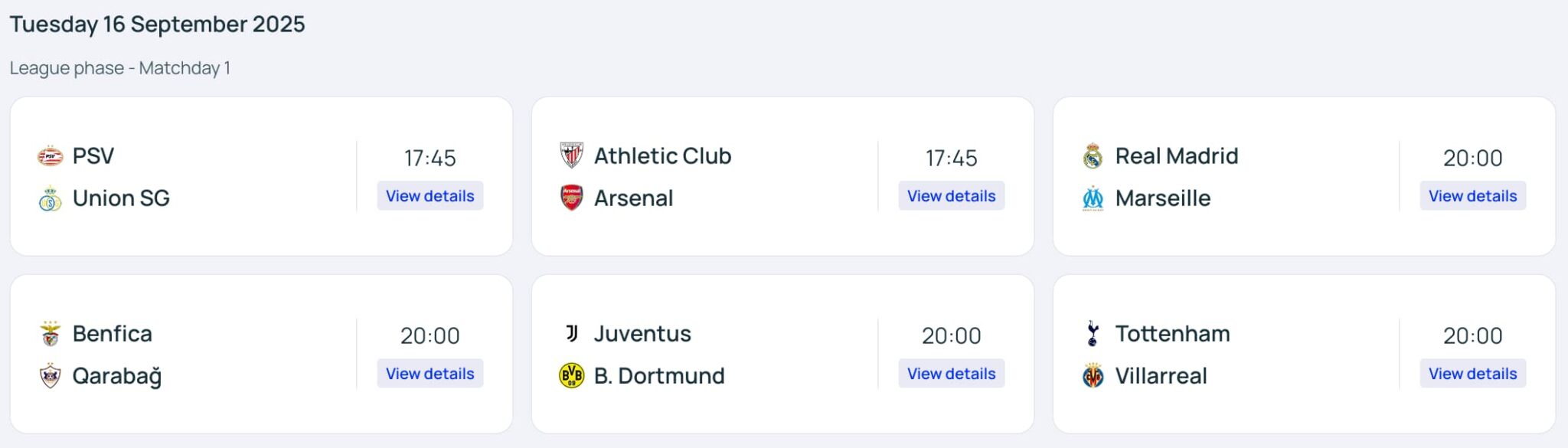View details for Benfica vs Qarabağ

430,374
